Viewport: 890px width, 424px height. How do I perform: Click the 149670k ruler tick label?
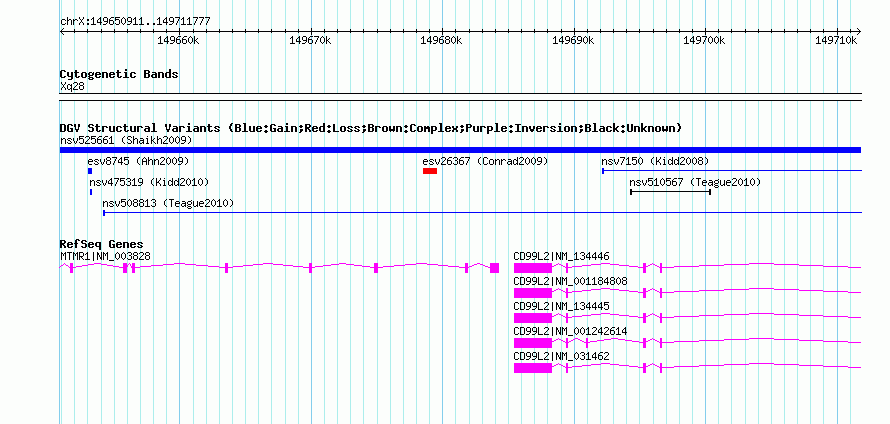pos(310,40)
